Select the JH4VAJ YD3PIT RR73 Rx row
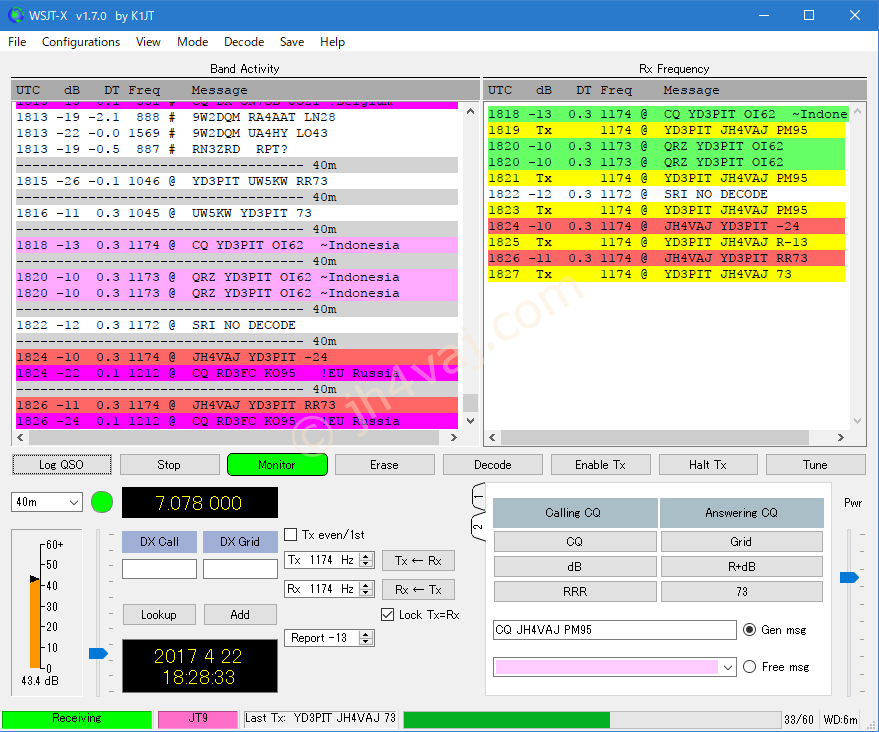This screenshot has width=879, height=732. tap(666, 258)
